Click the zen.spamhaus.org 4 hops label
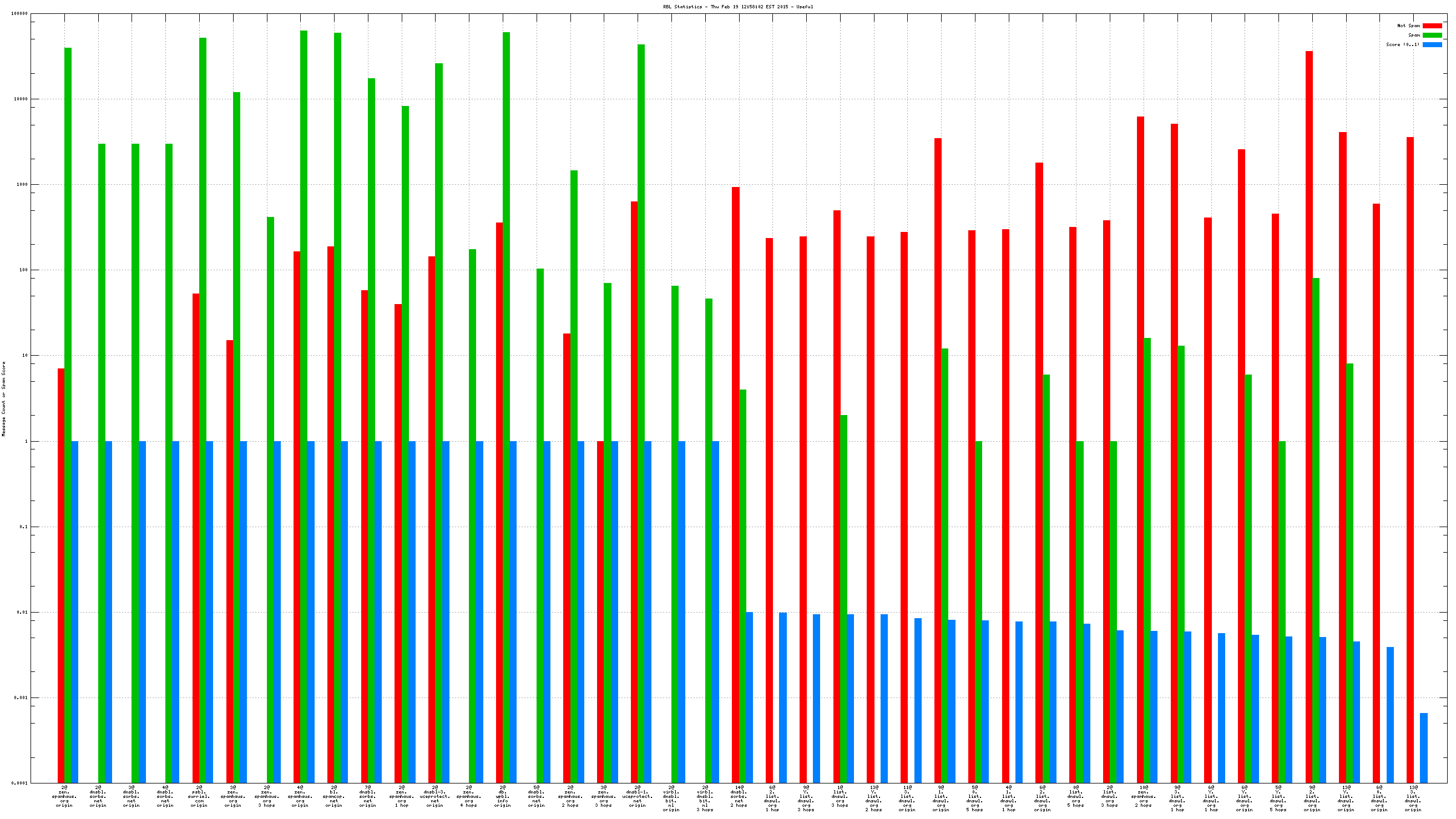 pyautogui.click(x=468, y=796)
